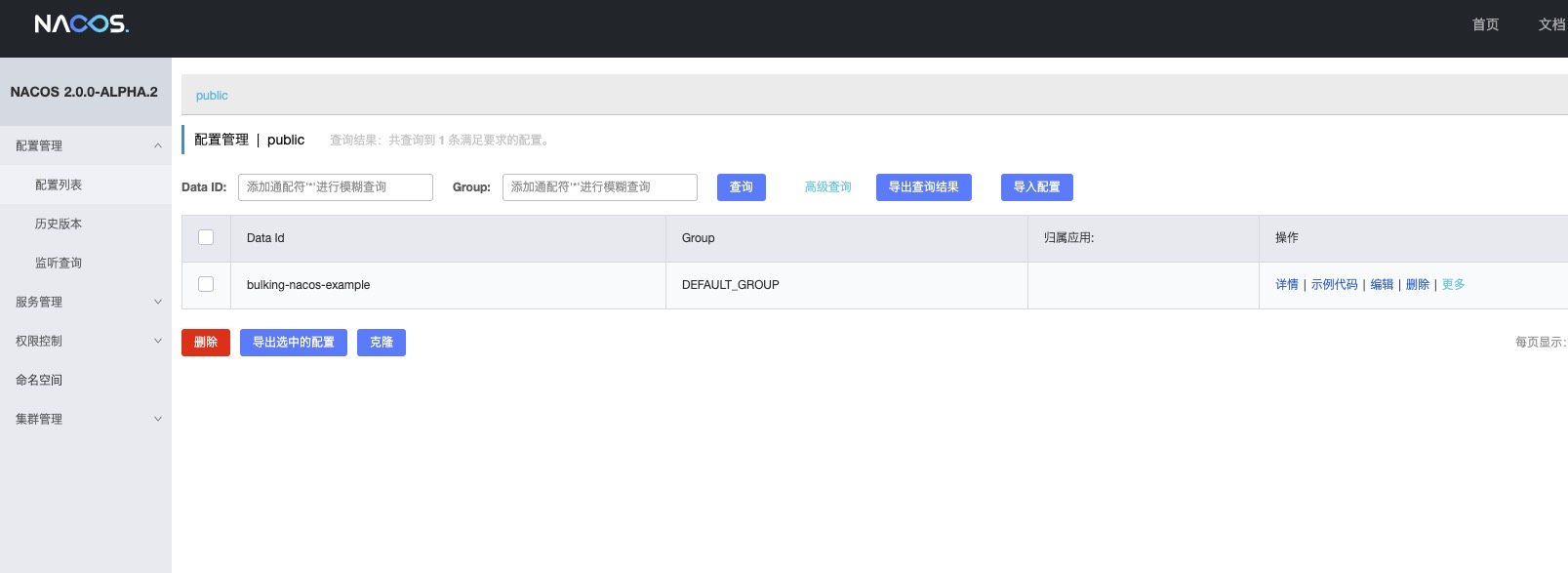Go to 首页 in top navigation
Screen dimensions: 1568x573
pos(1485,24)
